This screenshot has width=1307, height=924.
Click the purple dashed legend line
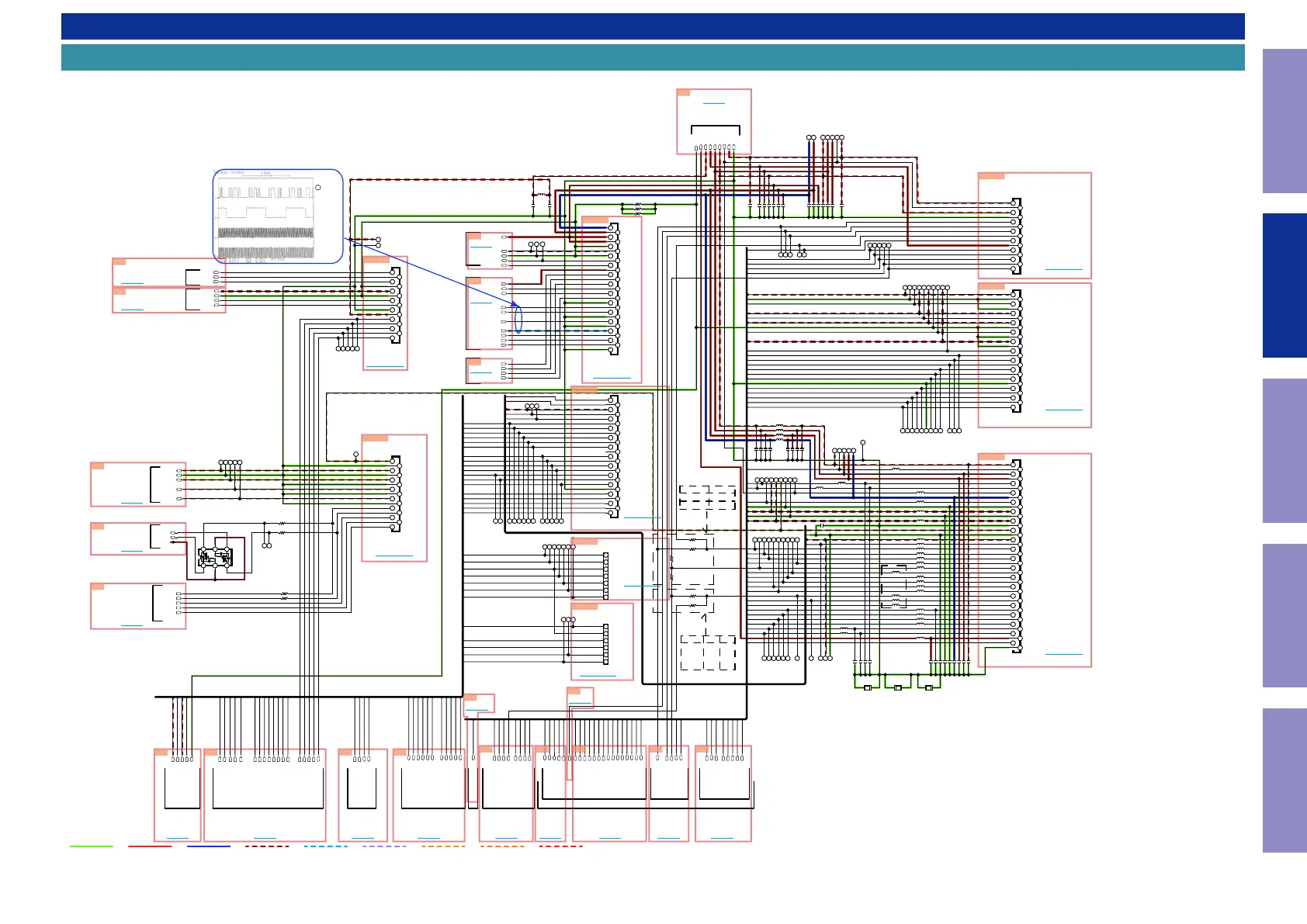[x=384, y=846]
